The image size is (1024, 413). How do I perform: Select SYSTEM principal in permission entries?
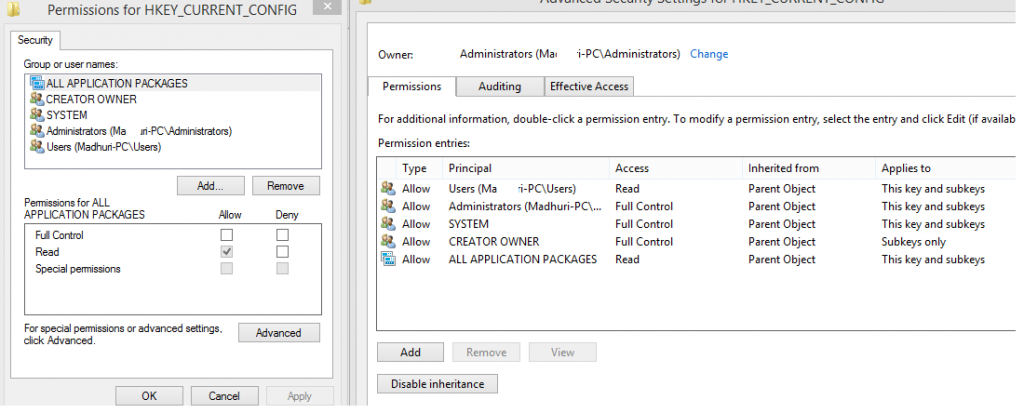coord(468,224)
